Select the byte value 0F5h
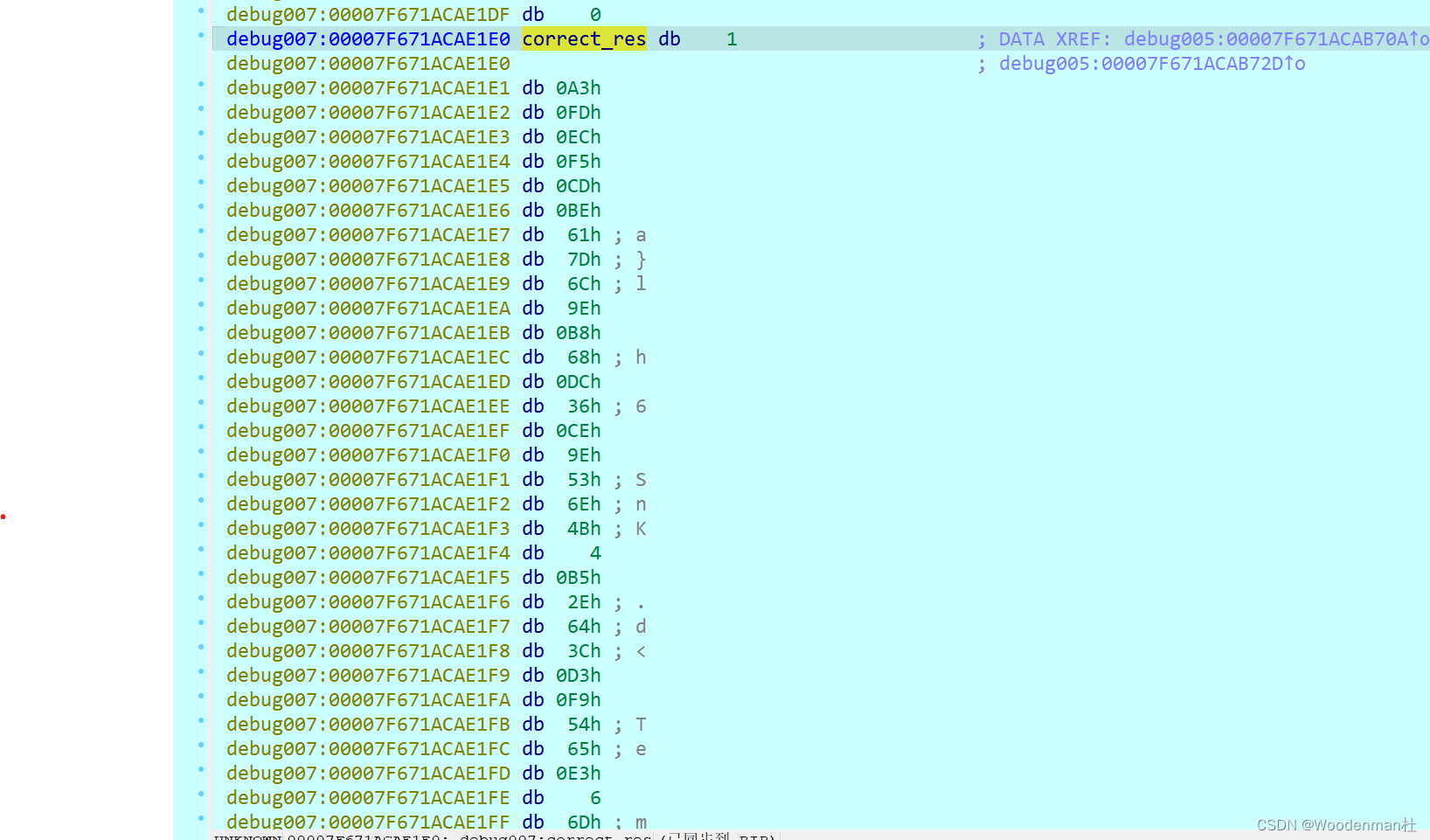This screenshot has height=840, width=1430. click(579, 162)
